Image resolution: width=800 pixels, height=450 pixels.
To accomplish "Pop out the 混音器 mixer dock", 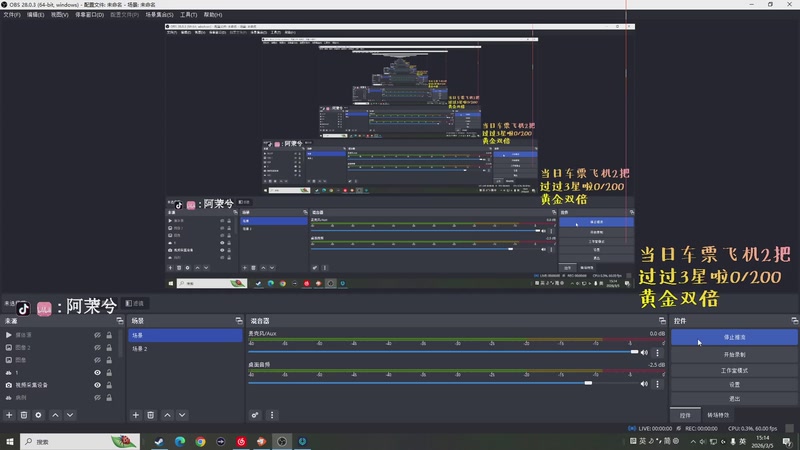I will (x=662, y=320).
